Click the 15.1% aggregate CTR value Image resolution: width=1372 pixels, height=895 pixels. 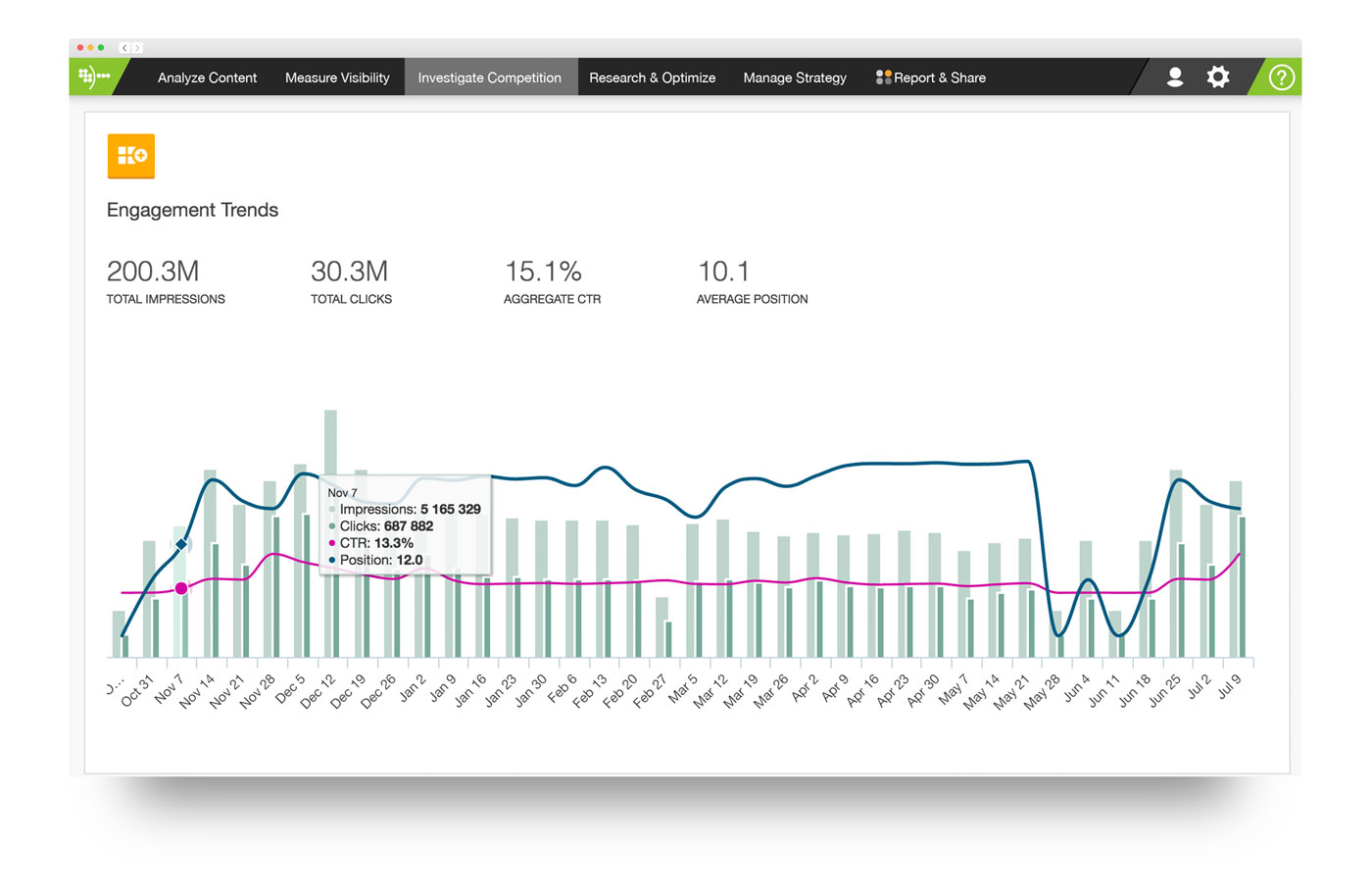543,271
